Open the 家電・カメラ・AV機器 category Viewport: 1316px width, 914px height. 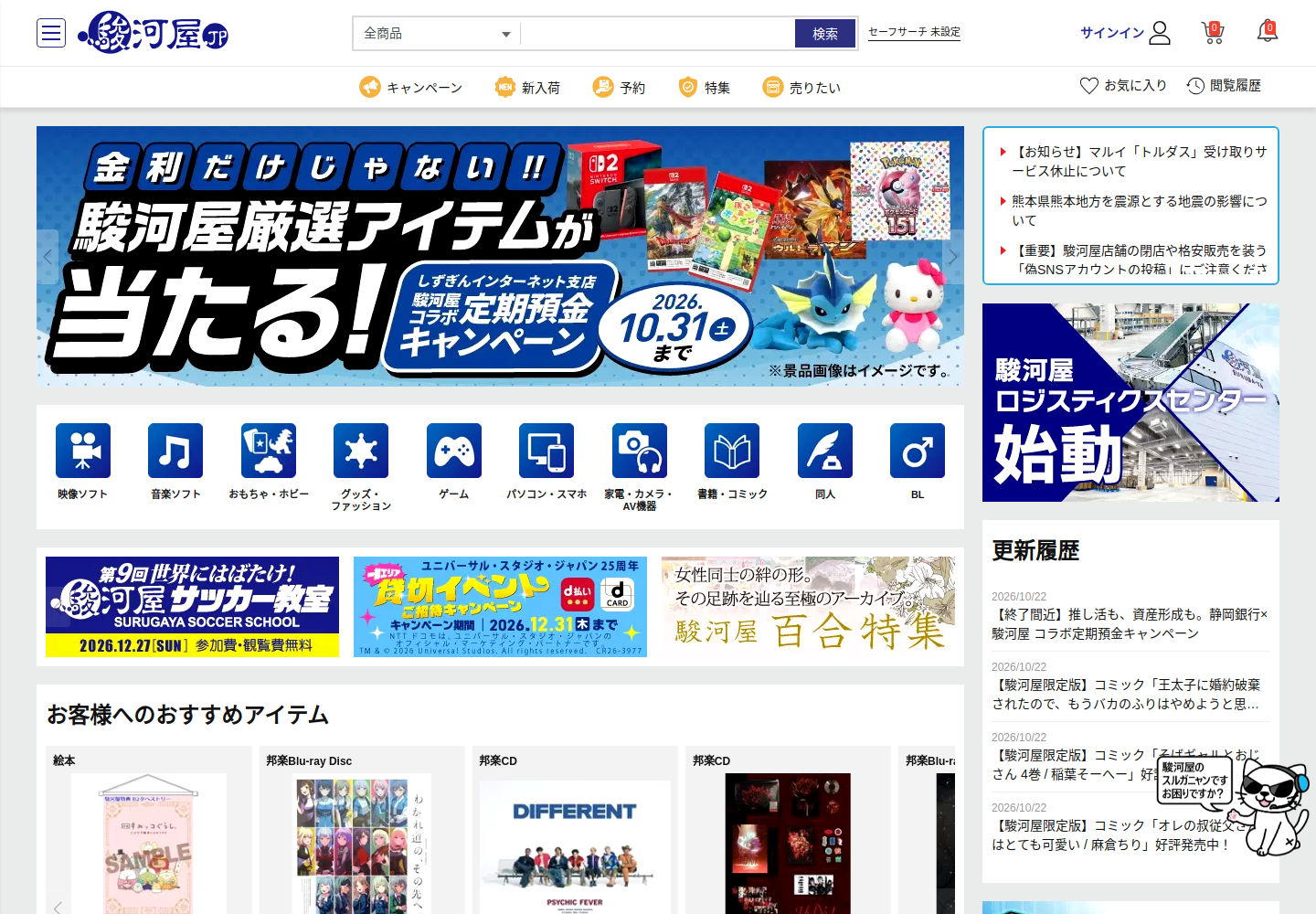[x=640, y=467]
